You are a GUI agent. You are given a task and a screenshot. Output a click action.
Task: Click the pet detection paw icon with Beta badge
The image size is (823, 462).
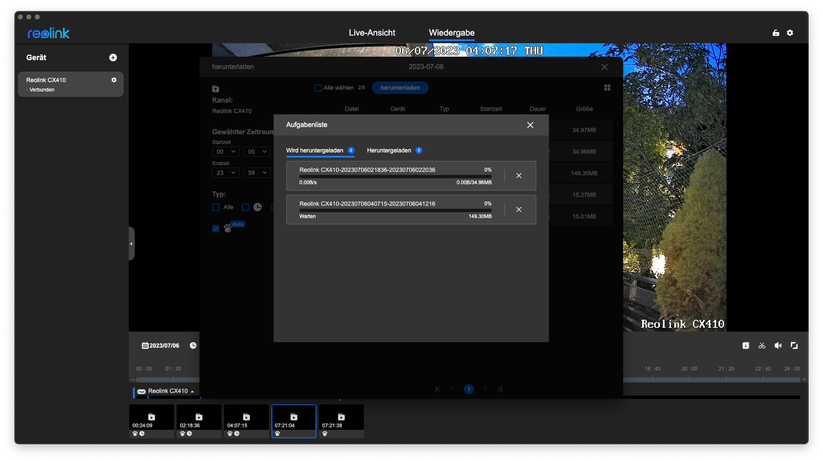point(228,228)
